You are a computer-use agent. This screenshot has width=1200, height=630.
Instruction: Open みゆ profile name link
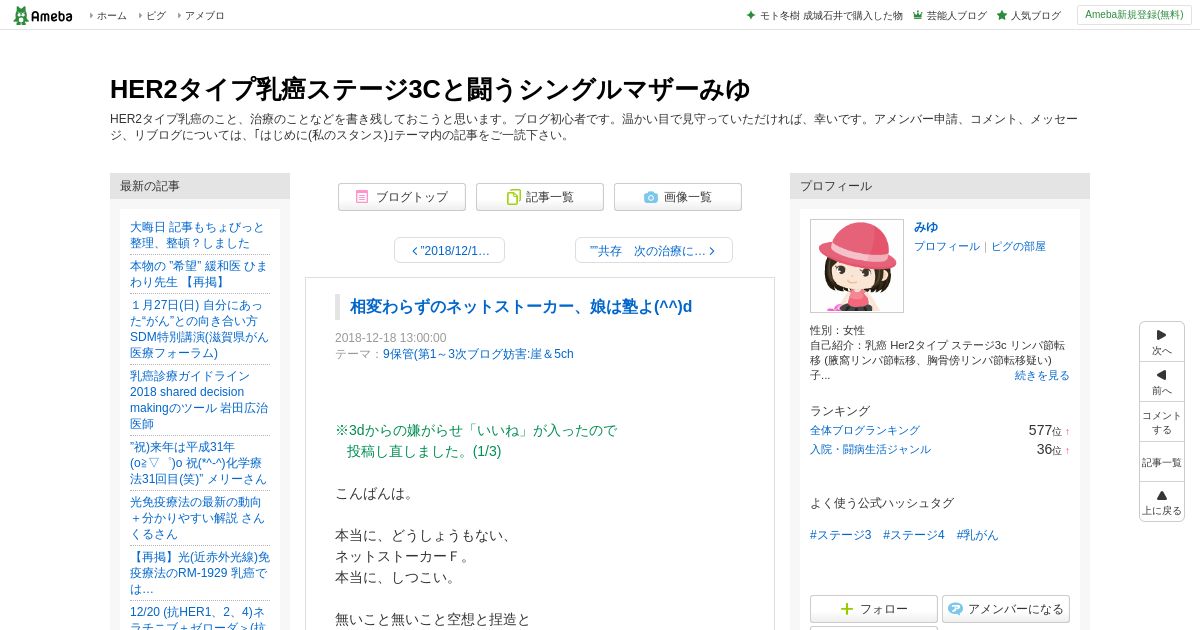coord(926,227)
